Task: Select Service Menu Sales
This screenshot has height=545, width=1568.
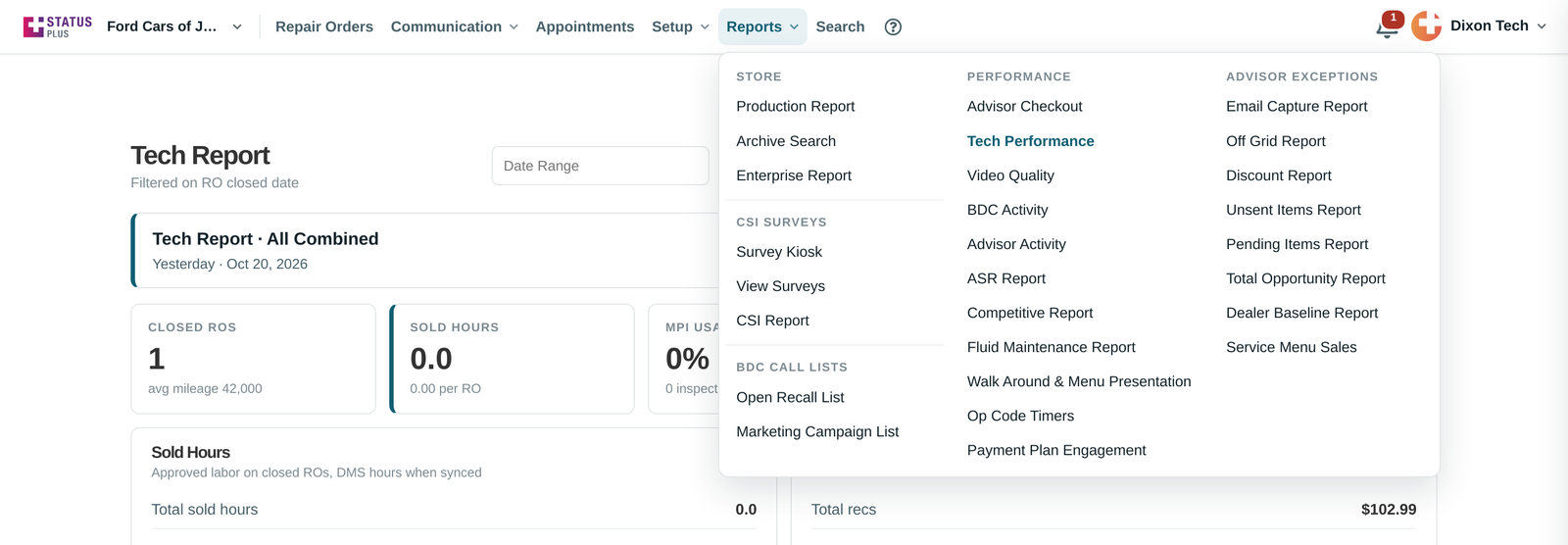Action: point(1292,347)
